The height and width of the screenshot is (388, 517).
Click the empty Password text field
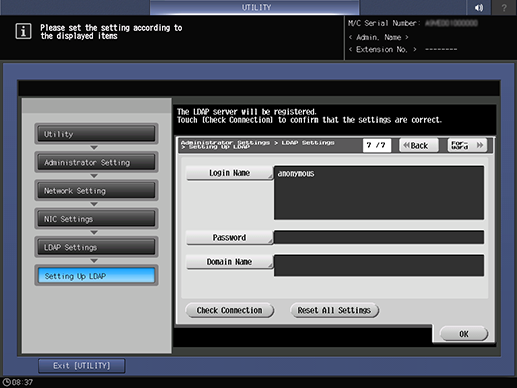(379, 237)
